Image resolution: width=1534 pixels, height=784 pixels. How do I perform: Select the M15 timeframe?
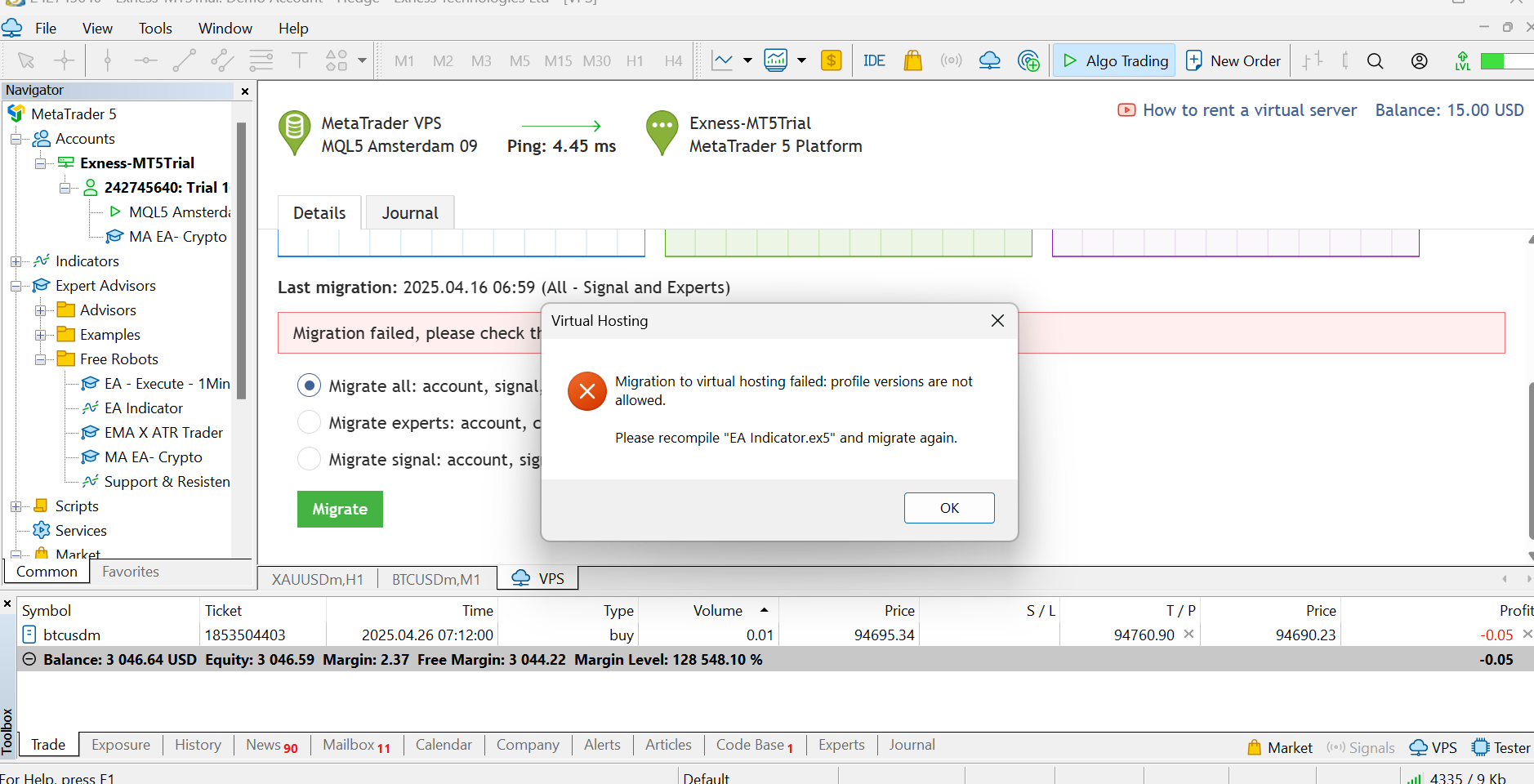558,61
